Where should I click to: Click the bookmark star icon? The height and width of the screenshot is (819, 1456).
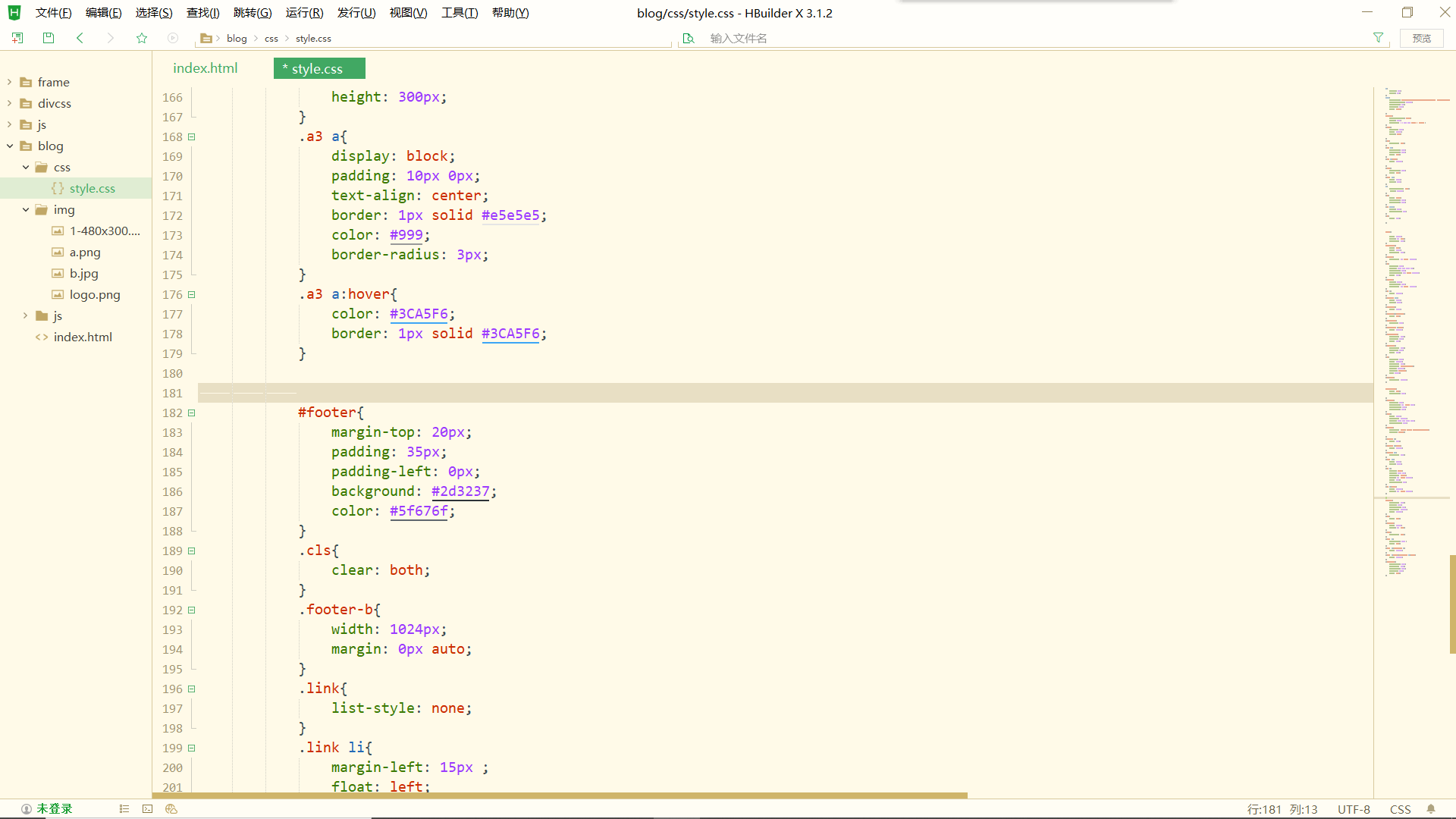tap(142, 38)
